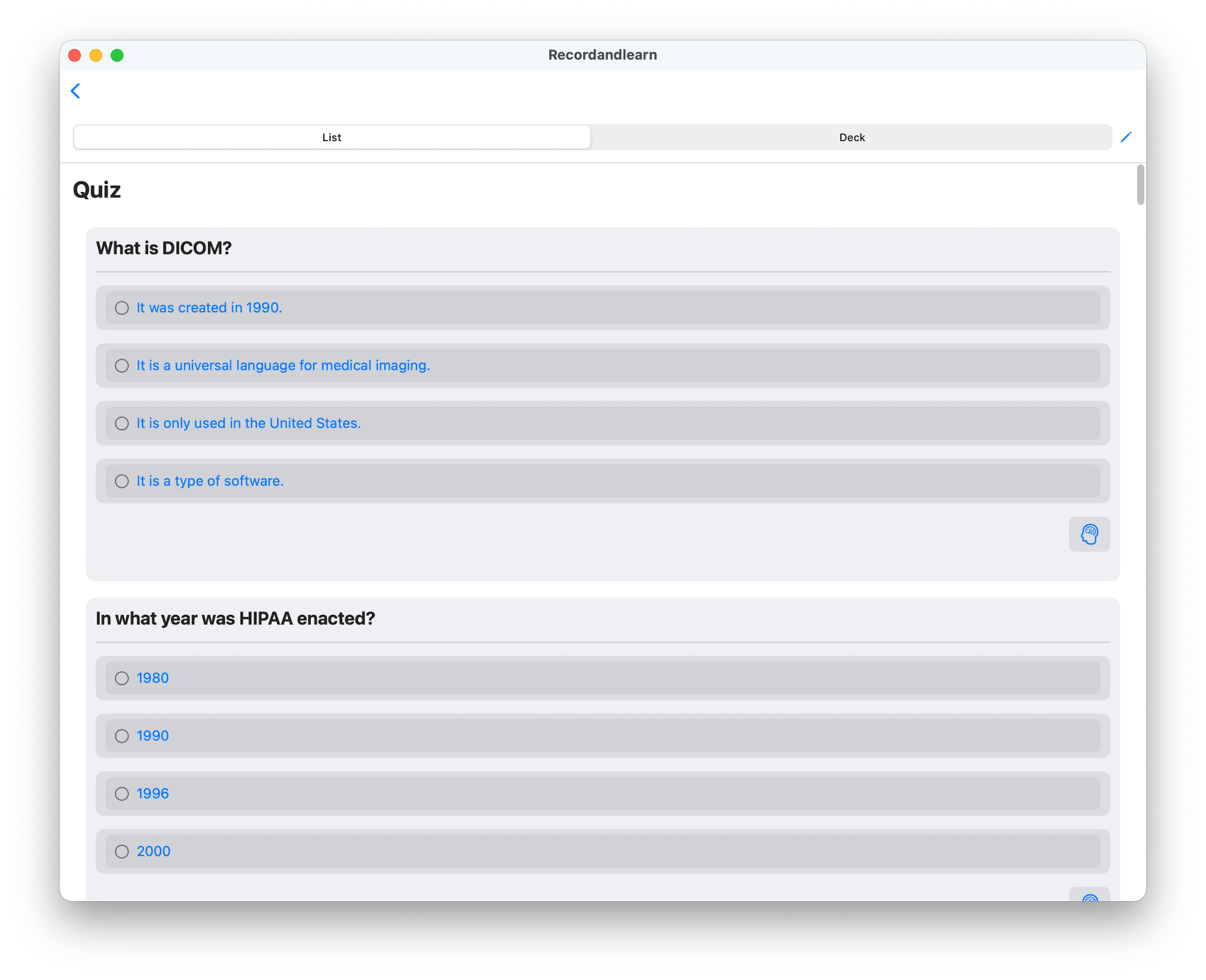Choose the 1980 answer option
The height and width of the screenshot is (980, 1206).
[x=602, y=678]
